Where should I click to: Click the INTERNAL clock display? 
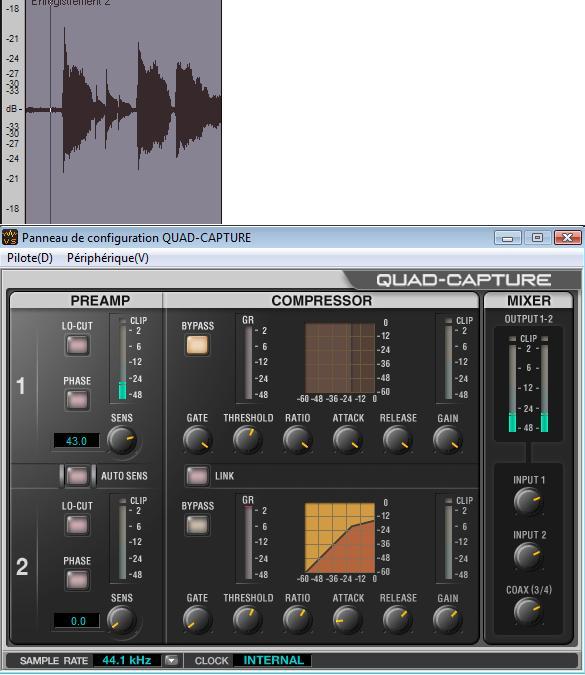pyautogui.click(x=273, y=660)
